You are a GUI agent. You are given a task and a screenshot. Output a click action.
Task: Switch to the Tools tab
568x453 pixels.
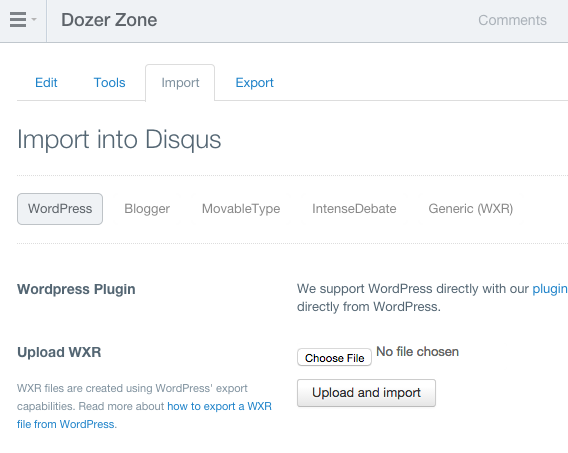pyautogui.click(x=109, y=83)
